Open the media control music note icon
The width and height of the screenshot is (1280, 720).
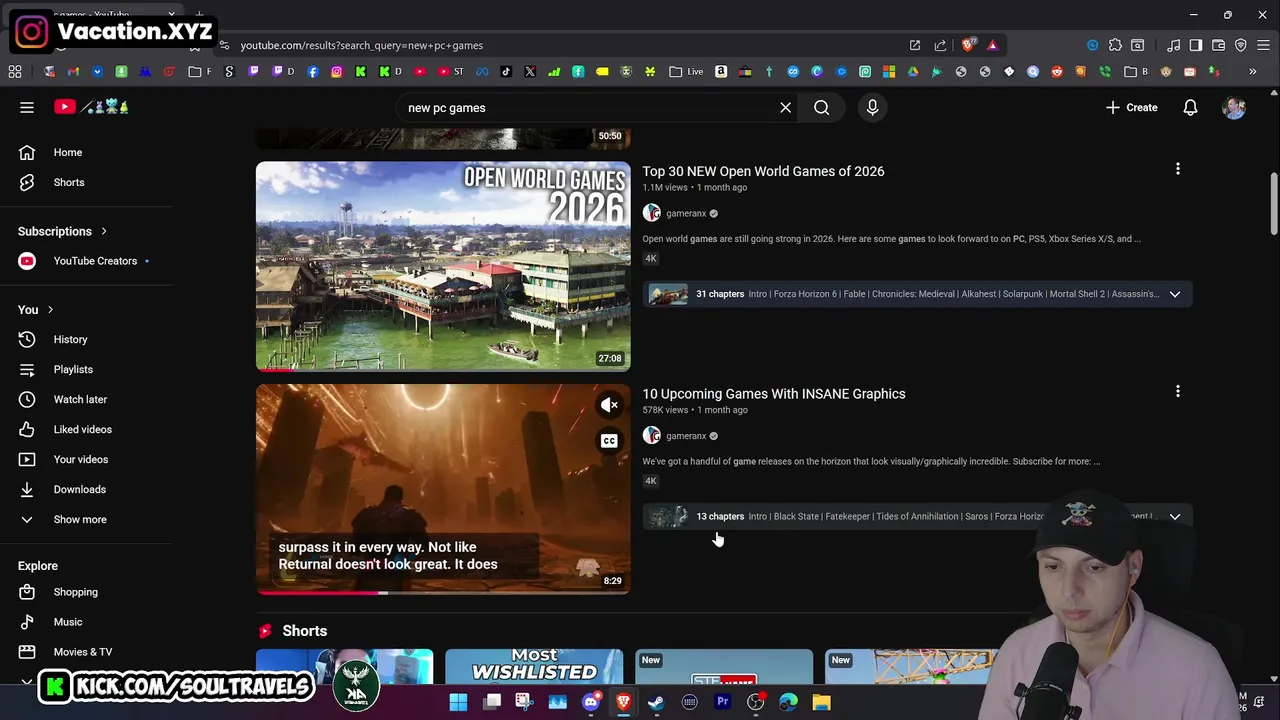point(1173,45)
